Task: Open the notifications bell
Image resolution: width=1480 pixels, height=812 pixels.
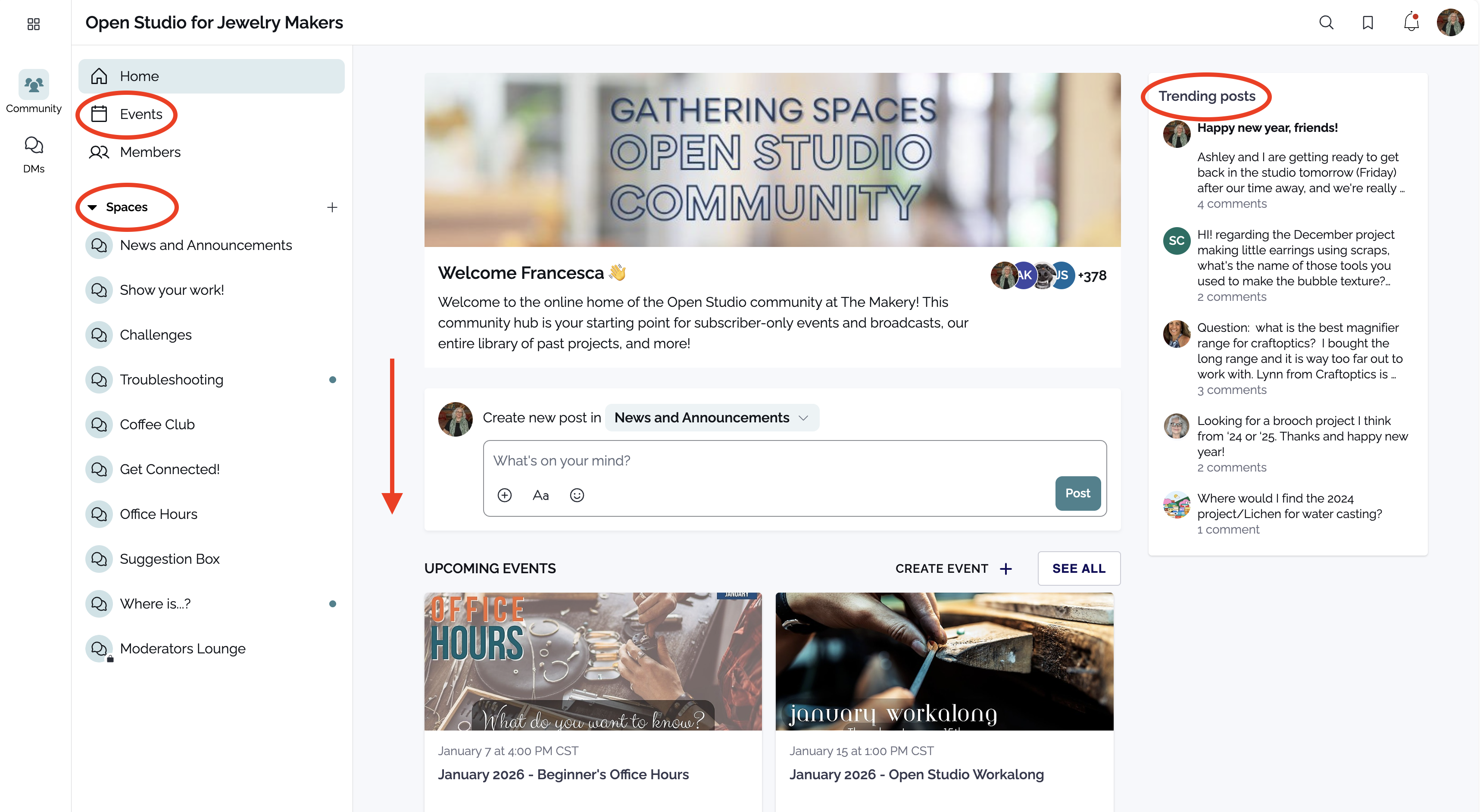Action: coord(1411,22)
